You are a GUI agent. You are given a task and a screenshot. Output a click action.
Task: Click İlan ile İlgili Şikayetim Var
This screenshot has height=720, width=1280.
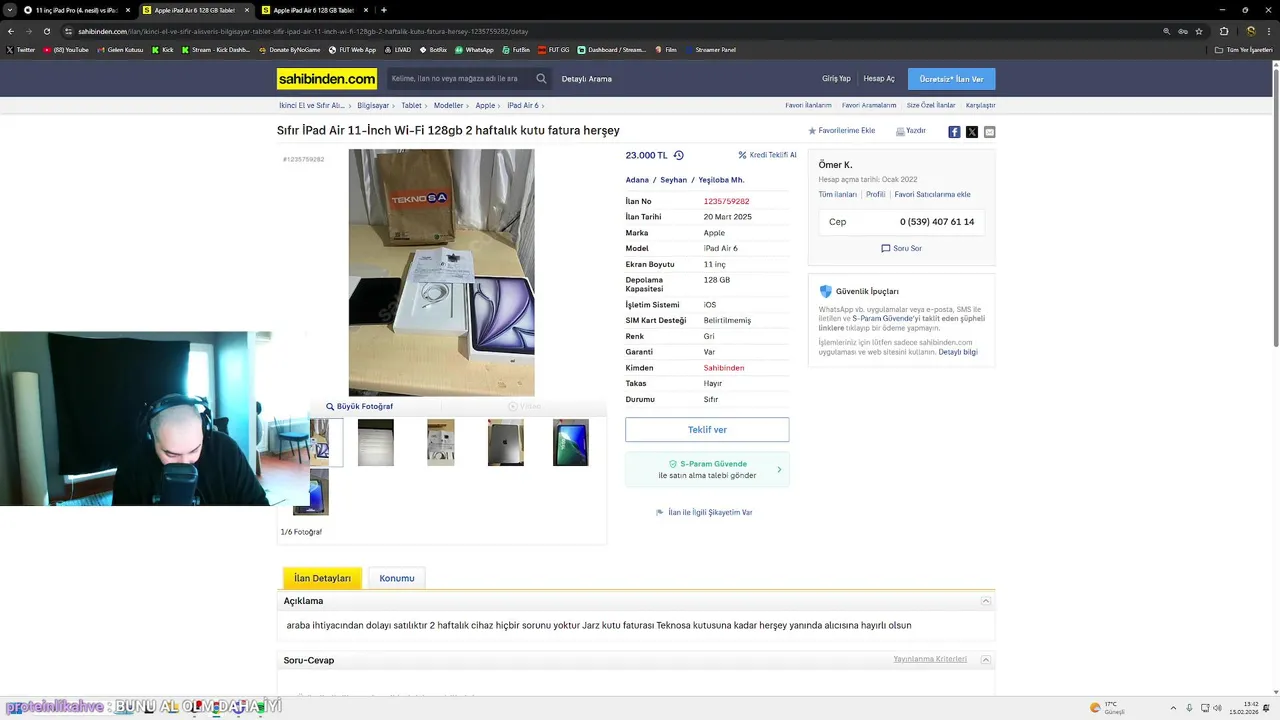tap(704, 512)
